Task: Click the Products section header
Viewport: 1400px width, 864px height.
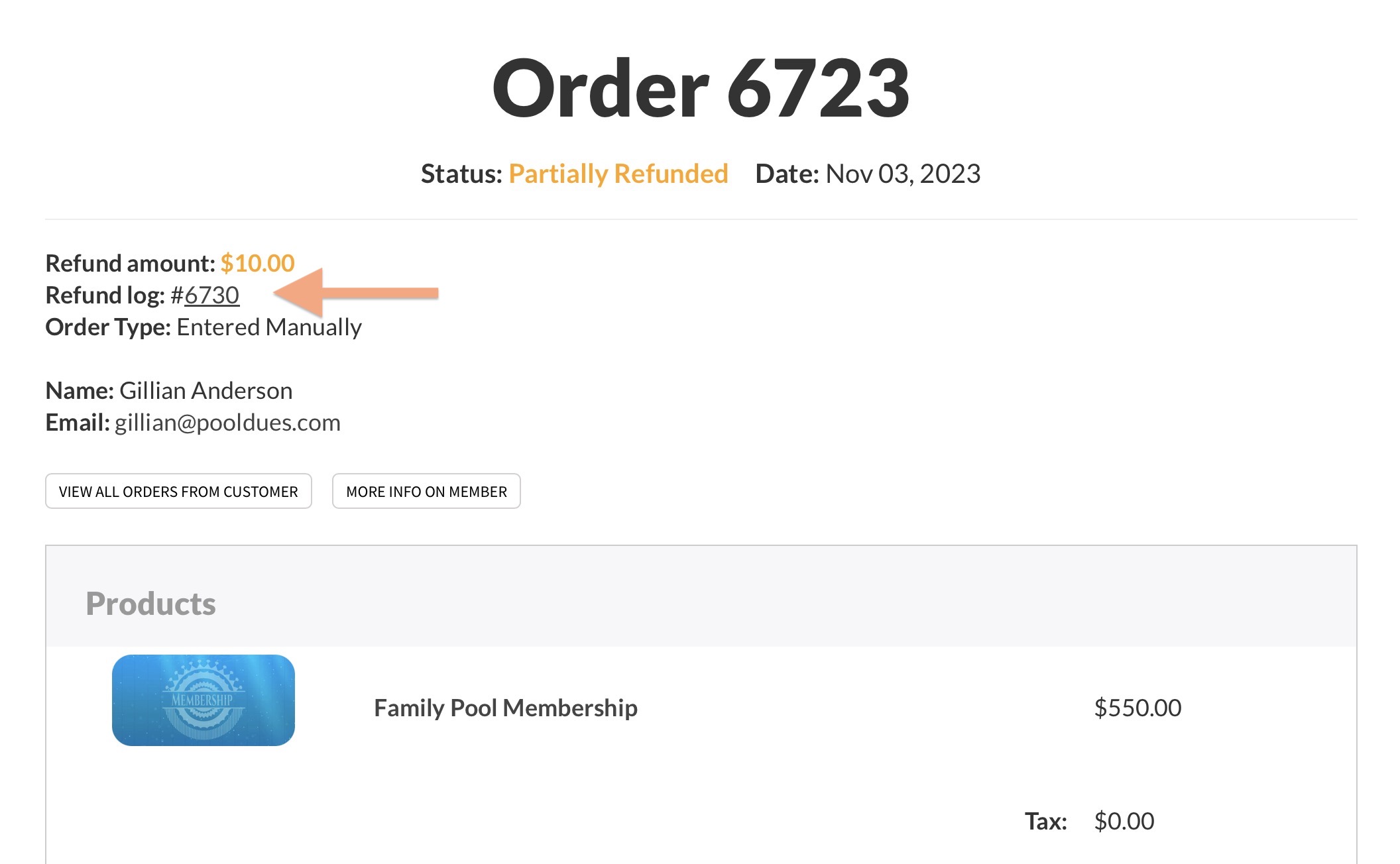Action: point(150,604)
